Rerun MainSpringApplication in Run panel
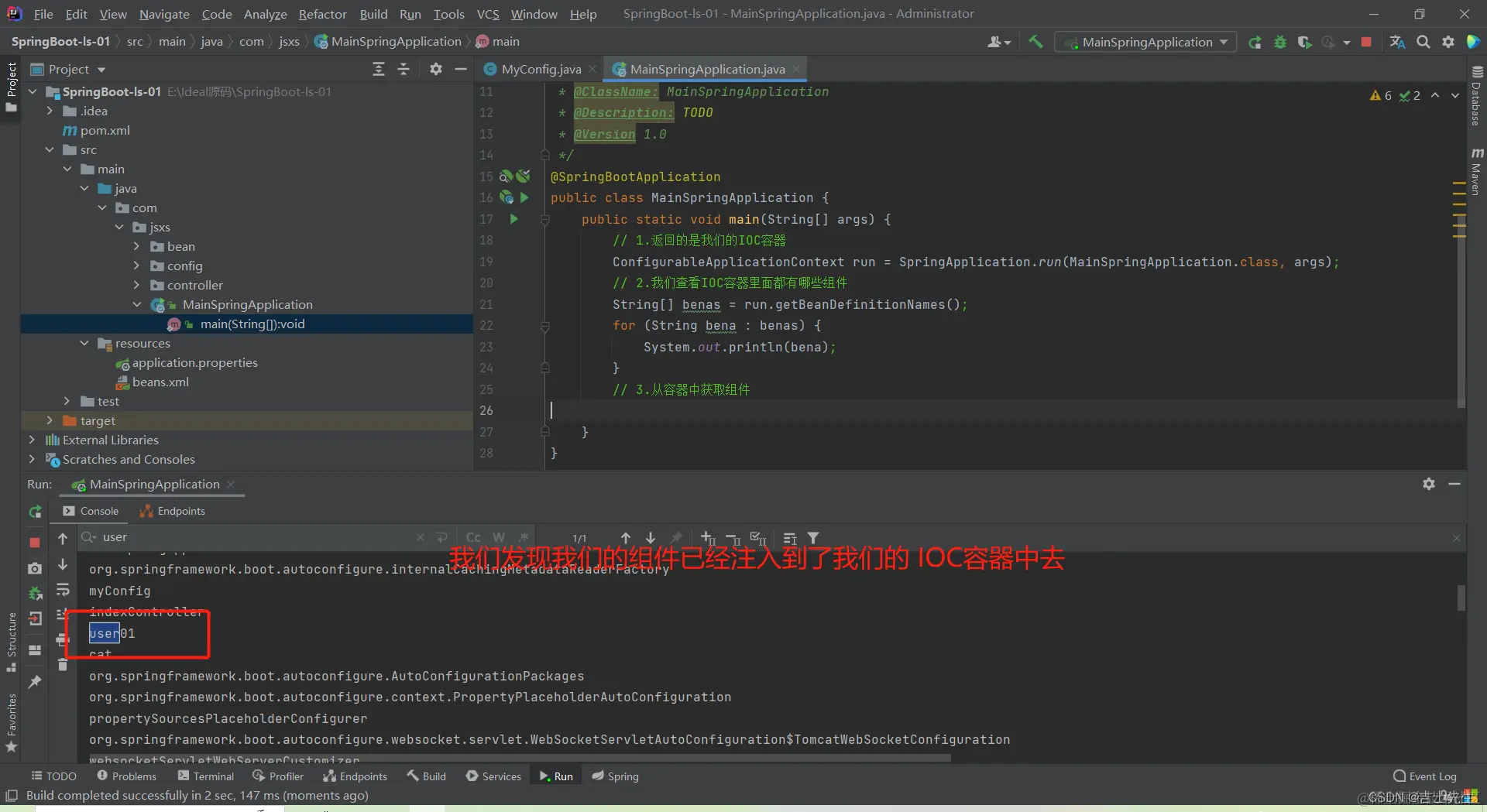The image size is (1487, 812). 35,512
